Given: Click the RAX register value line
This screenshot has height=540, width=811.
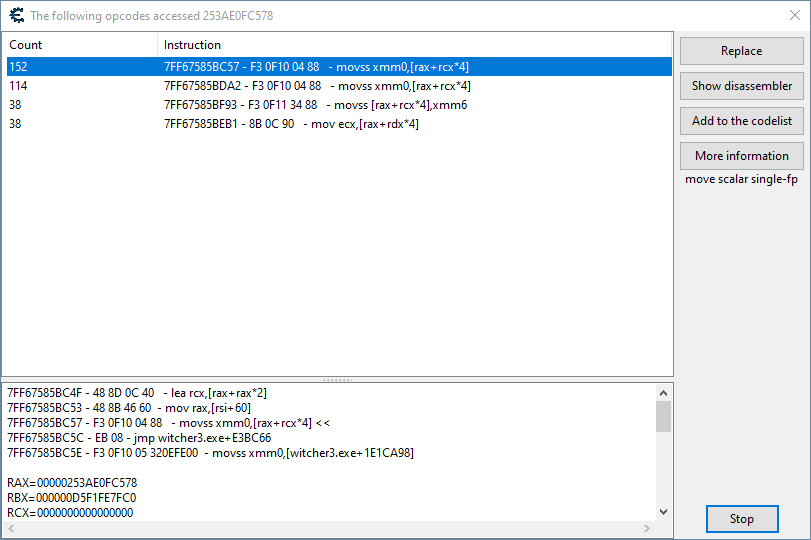Looking at the screenshot, I should (72, 482).
